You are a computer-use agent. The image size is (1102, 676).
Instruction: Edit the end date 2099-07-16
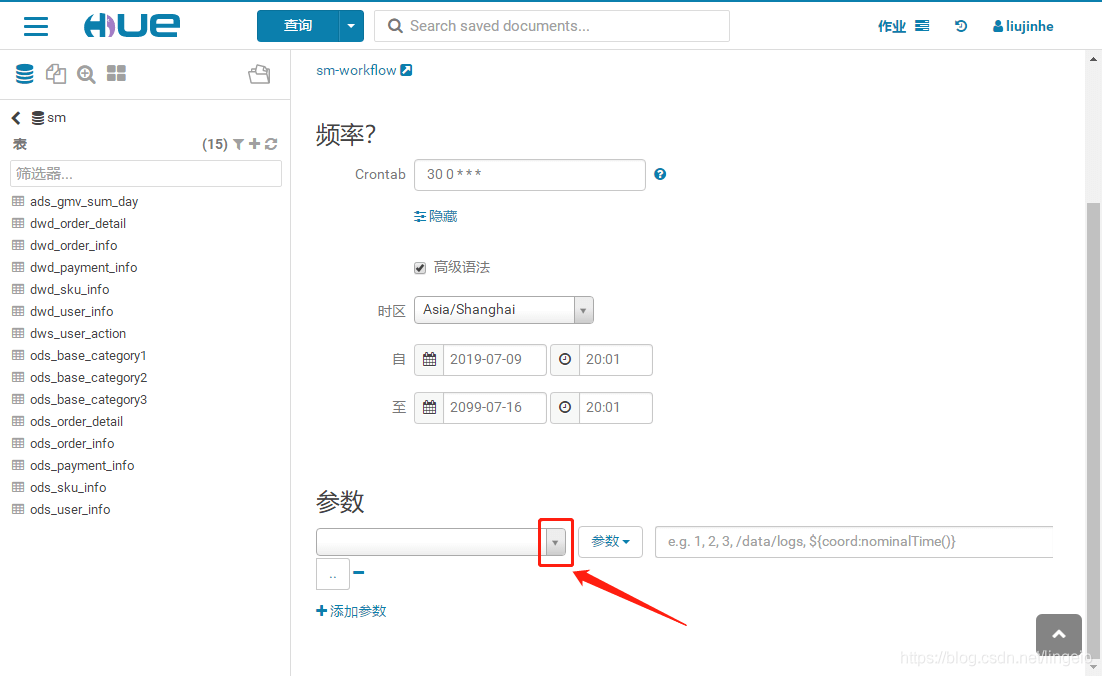point(494,408)
